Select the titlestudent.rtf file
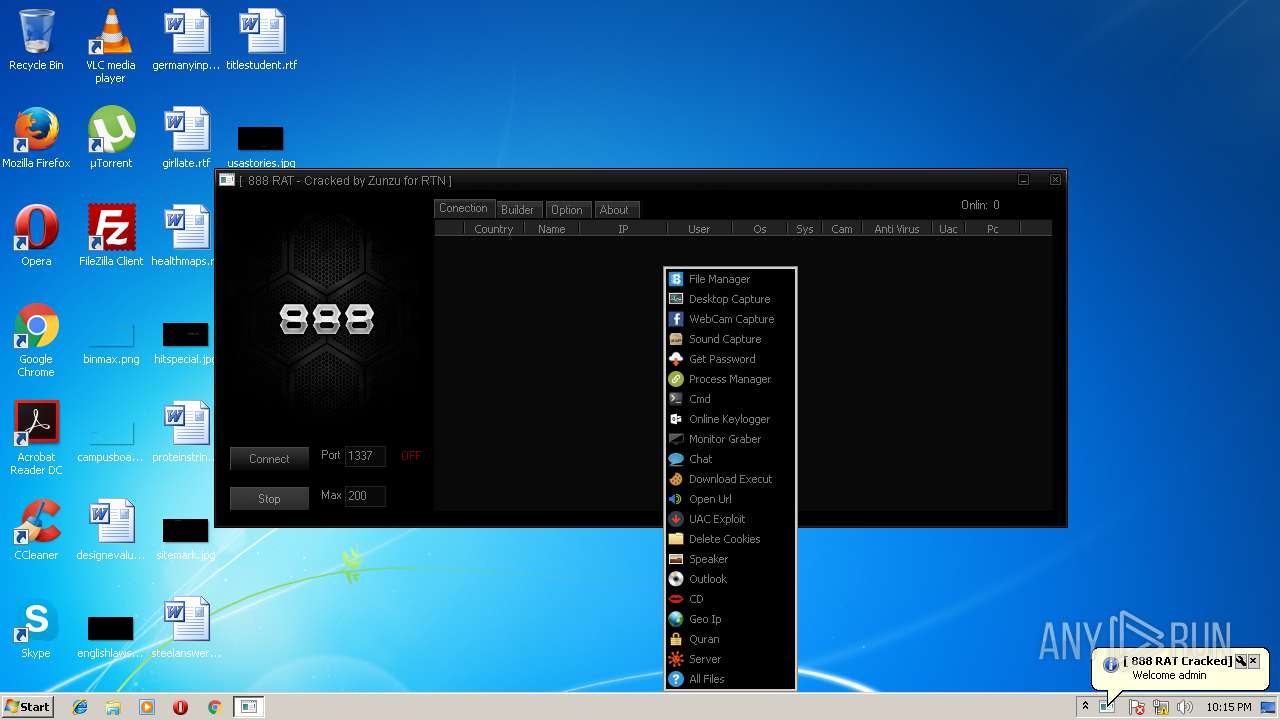Screen dimensions: 1280x720 (x=261, y=40)
